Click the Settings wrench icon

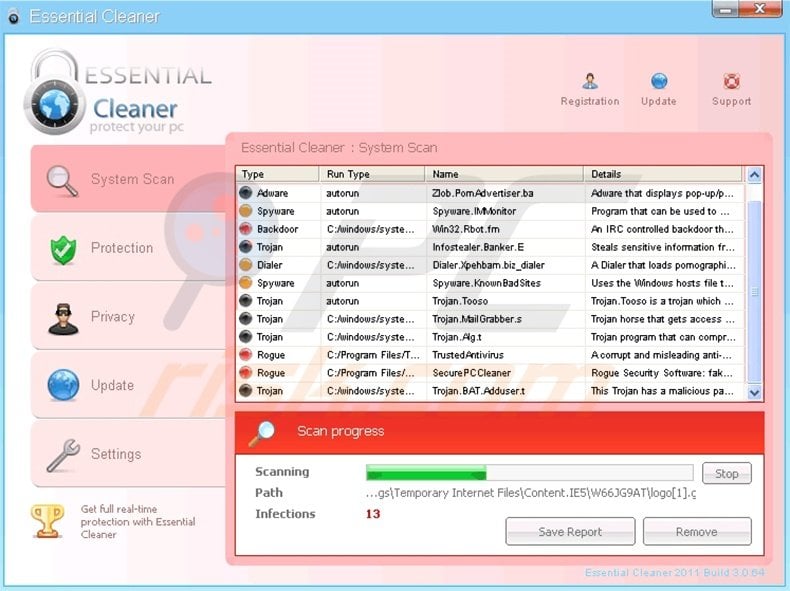63,455
